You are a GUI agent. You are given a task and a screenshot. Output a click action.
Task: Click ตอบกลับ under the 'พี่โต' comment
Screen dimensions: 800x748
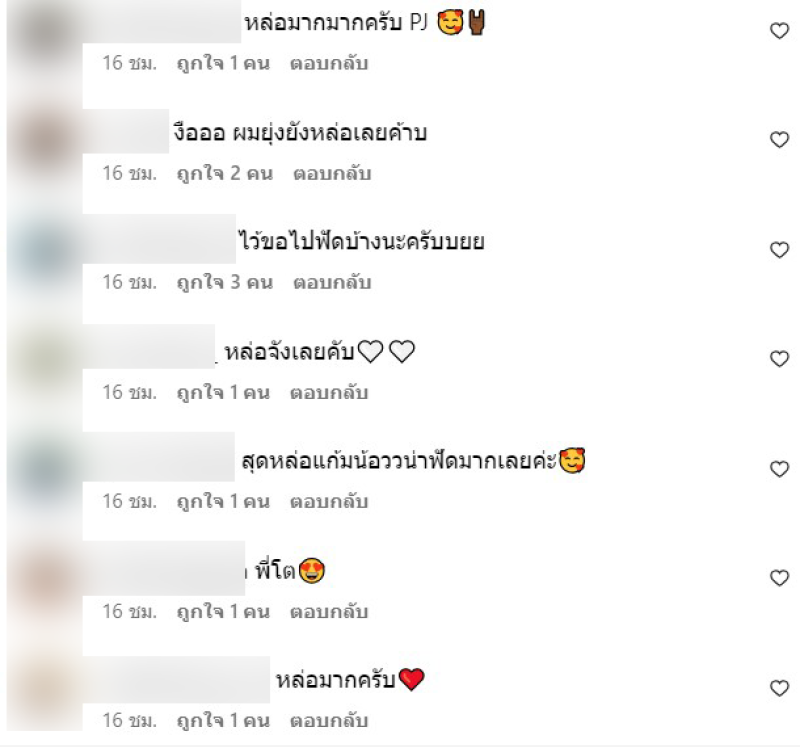click(x=329, y=611)
